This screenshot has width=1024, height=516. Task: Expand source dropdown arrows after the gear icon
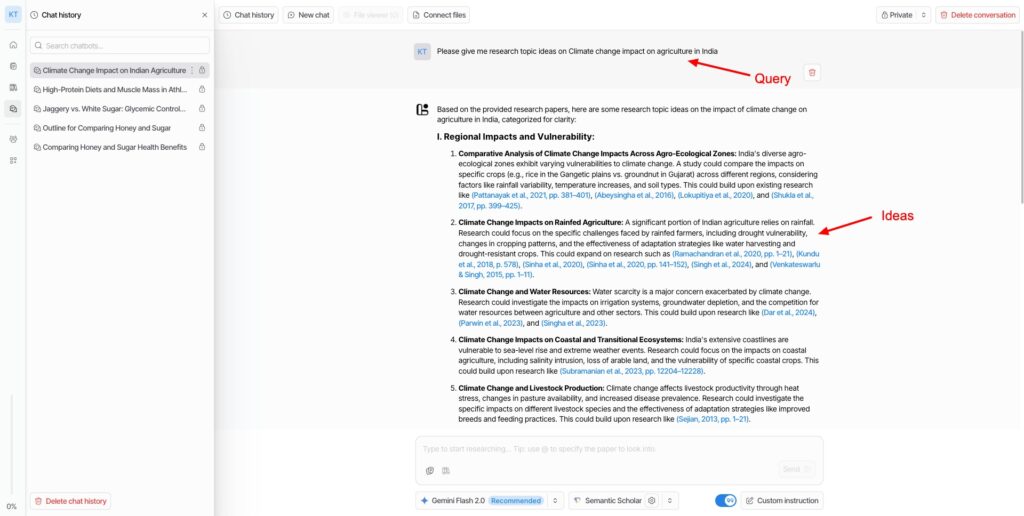click(669, 501)
